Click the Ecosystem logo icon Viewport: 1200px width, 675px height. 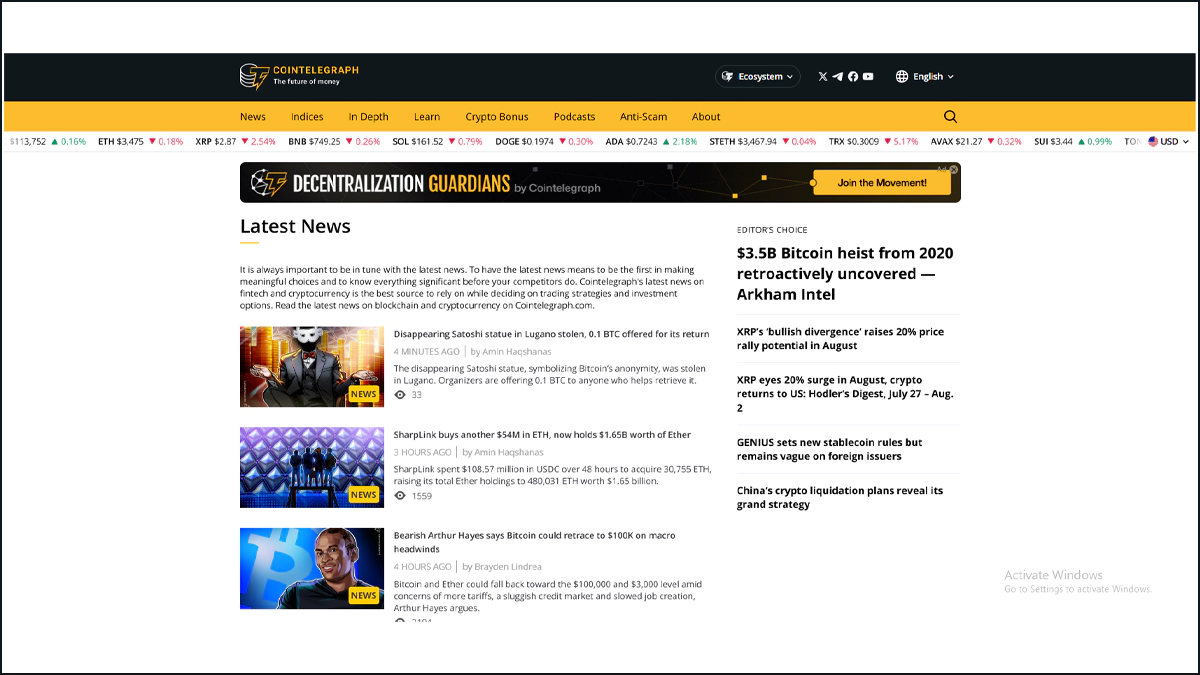728,76
